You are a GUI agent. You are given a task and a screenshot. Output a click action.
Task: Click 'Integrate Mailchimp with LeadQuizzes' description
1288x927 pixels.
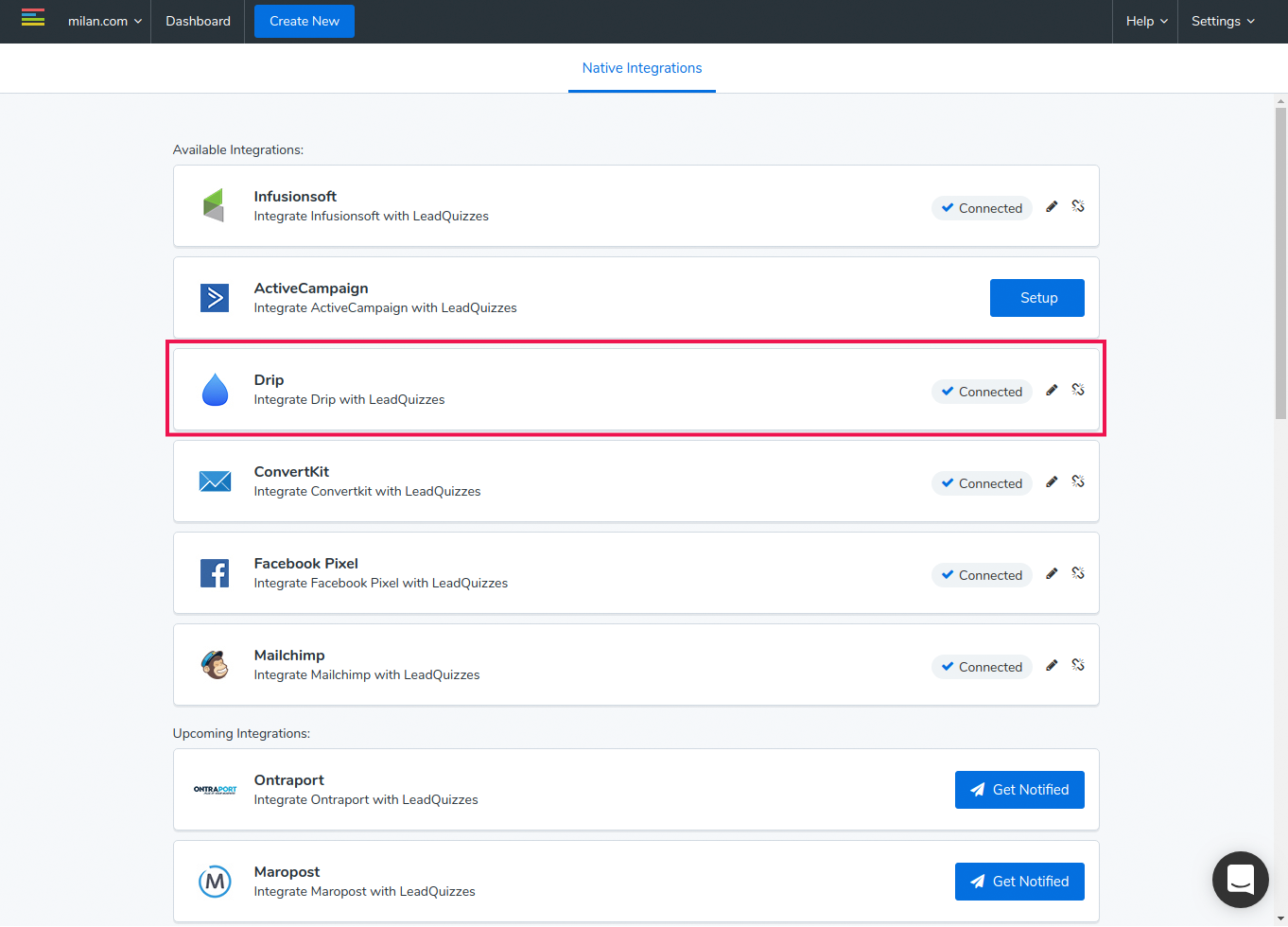click(x=367, y=675)
